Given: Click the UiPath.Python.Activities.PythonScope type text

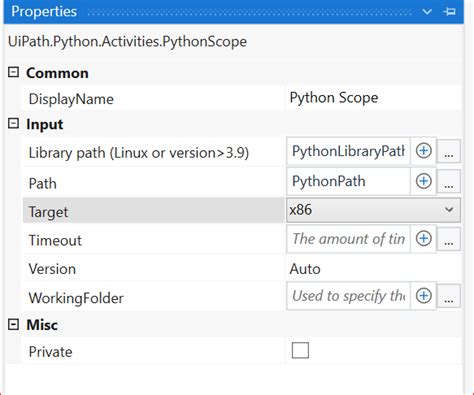Looking at the screenshot, I should [127, 42].
